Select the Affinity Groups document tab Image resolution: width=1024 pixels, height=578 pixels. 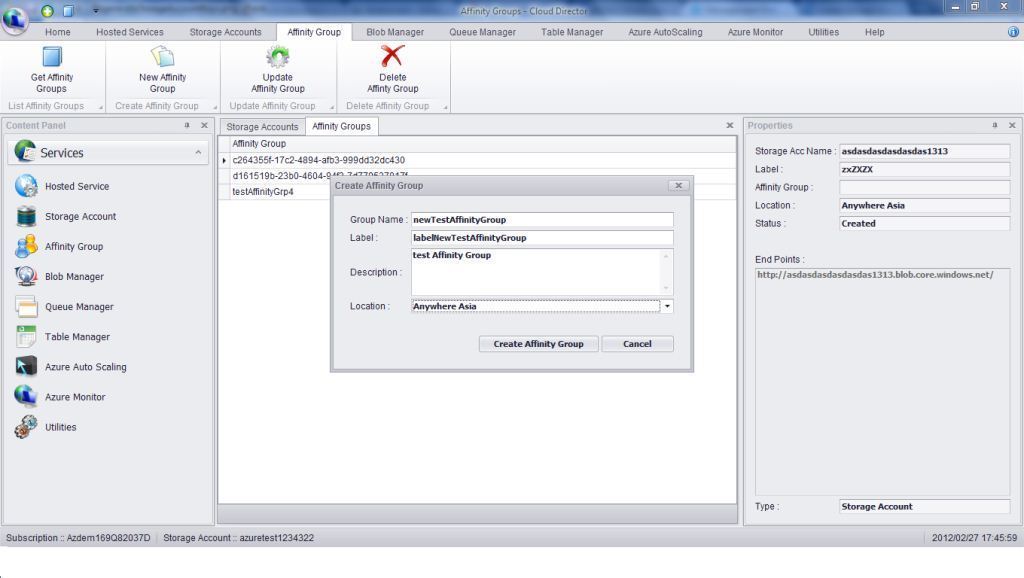click(x=341, y=126)
